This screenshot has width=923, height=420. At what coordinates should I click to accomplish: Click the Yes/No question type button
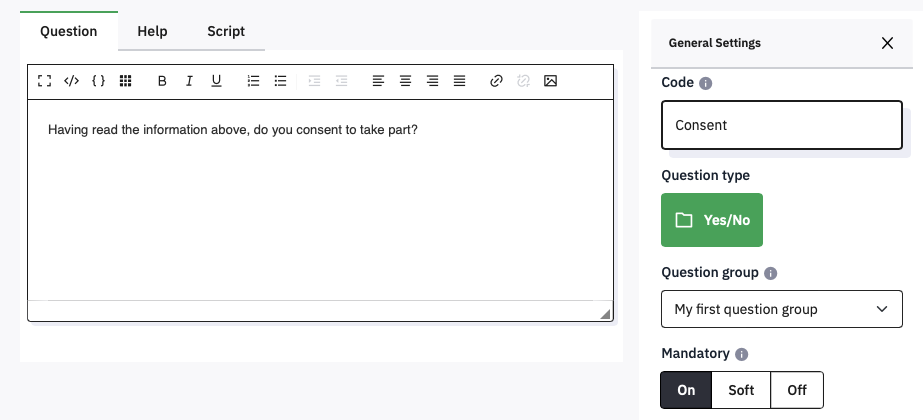[x=712, y=220]
